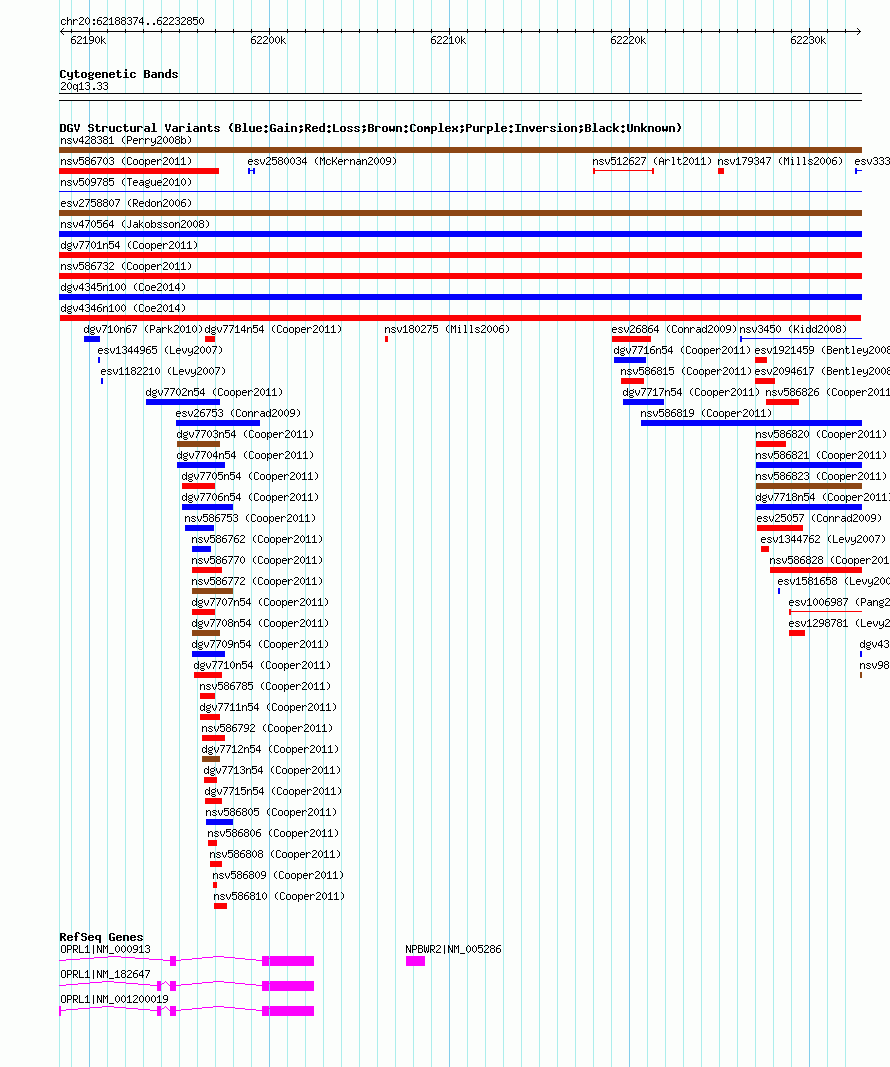Open the nsv586808 (Cooper2011) variant
The image size is (890, 1067).
275,855
